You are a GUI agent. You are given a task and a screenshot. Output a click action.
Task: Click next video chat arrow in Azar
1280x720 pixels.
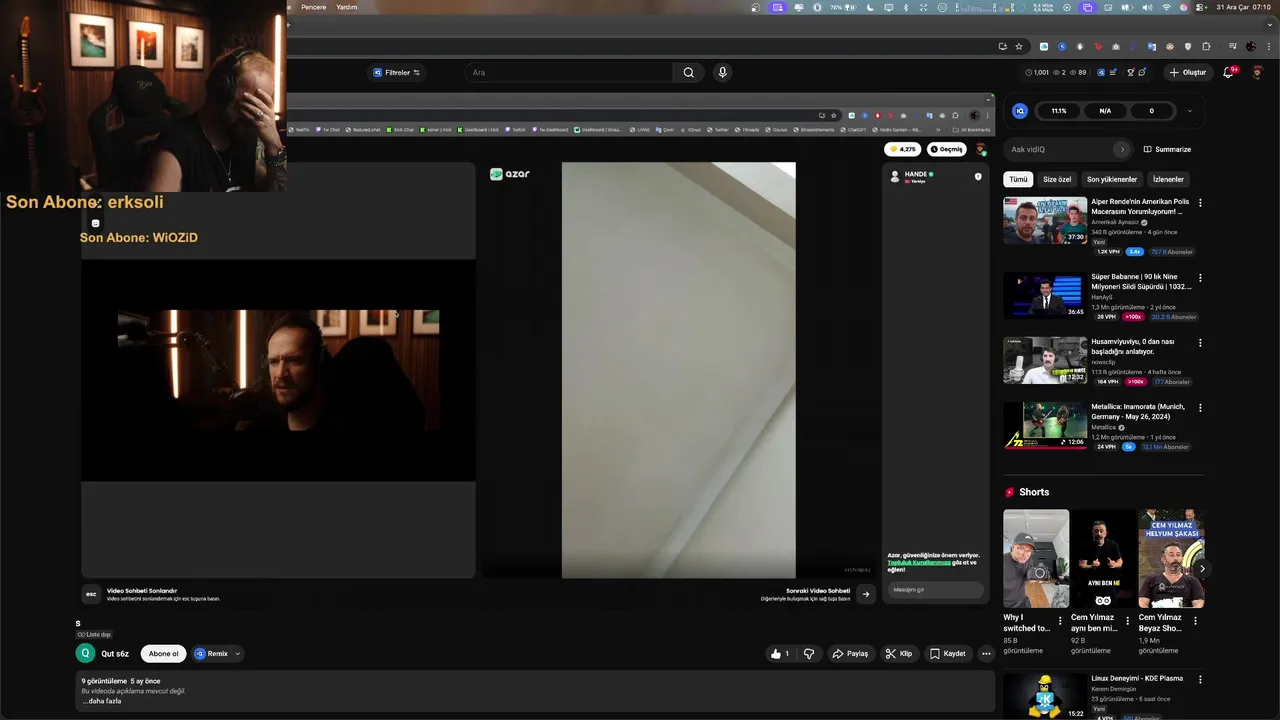pos(866,594)
